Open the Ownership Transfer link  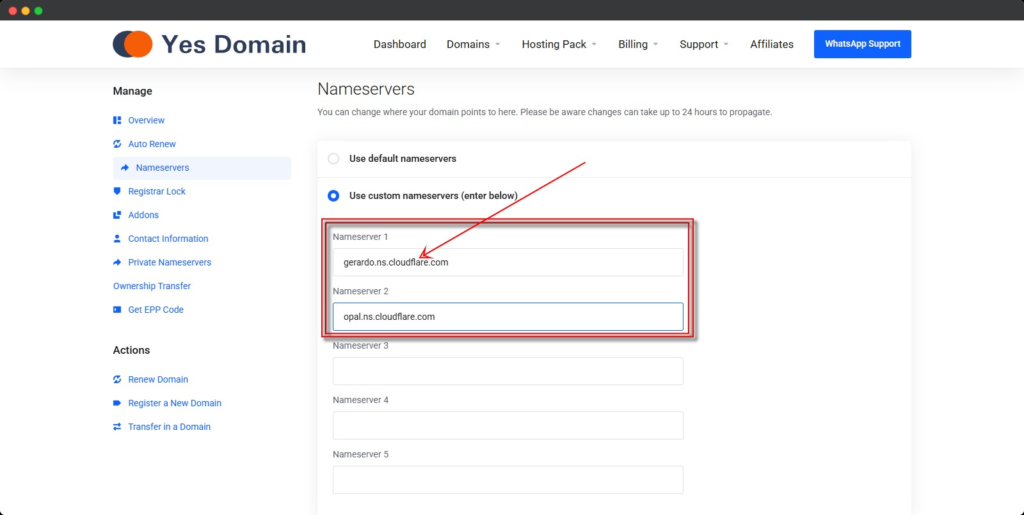[152, 286]
